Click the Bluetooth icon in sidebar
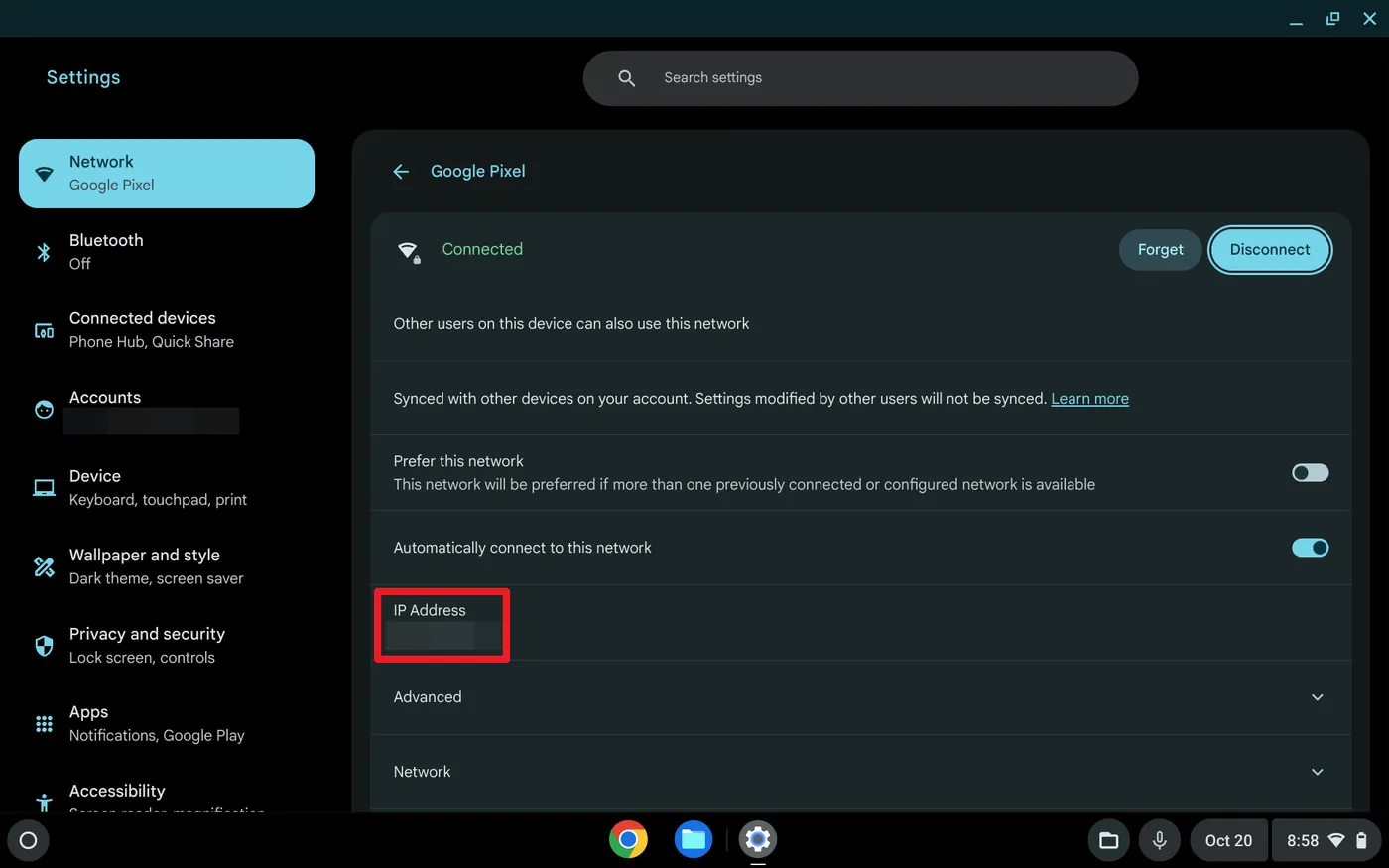 44,252
